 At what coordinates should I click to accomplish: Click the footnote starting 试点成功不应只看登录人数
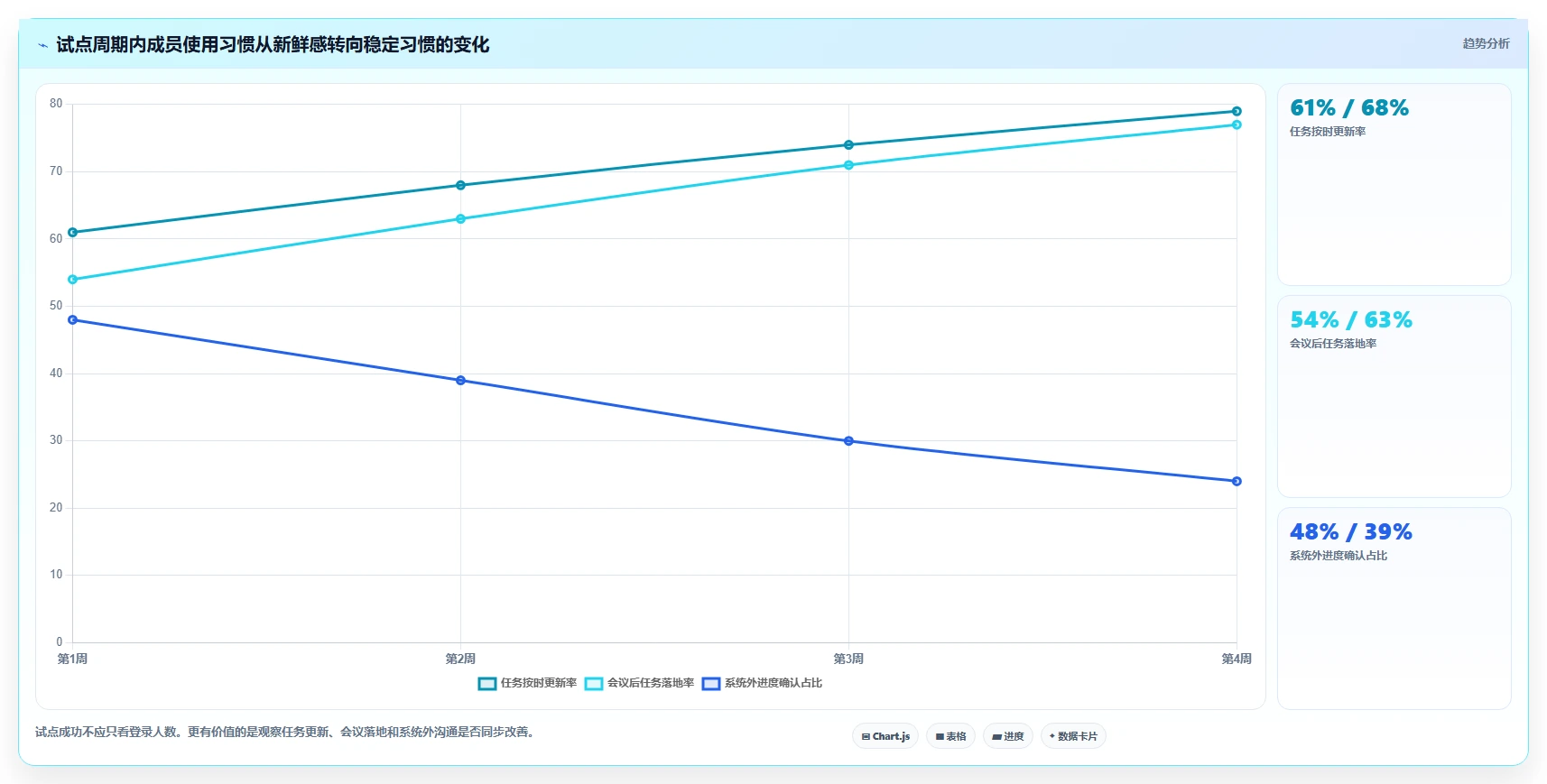pyautogui.click(x=287, y=733)
